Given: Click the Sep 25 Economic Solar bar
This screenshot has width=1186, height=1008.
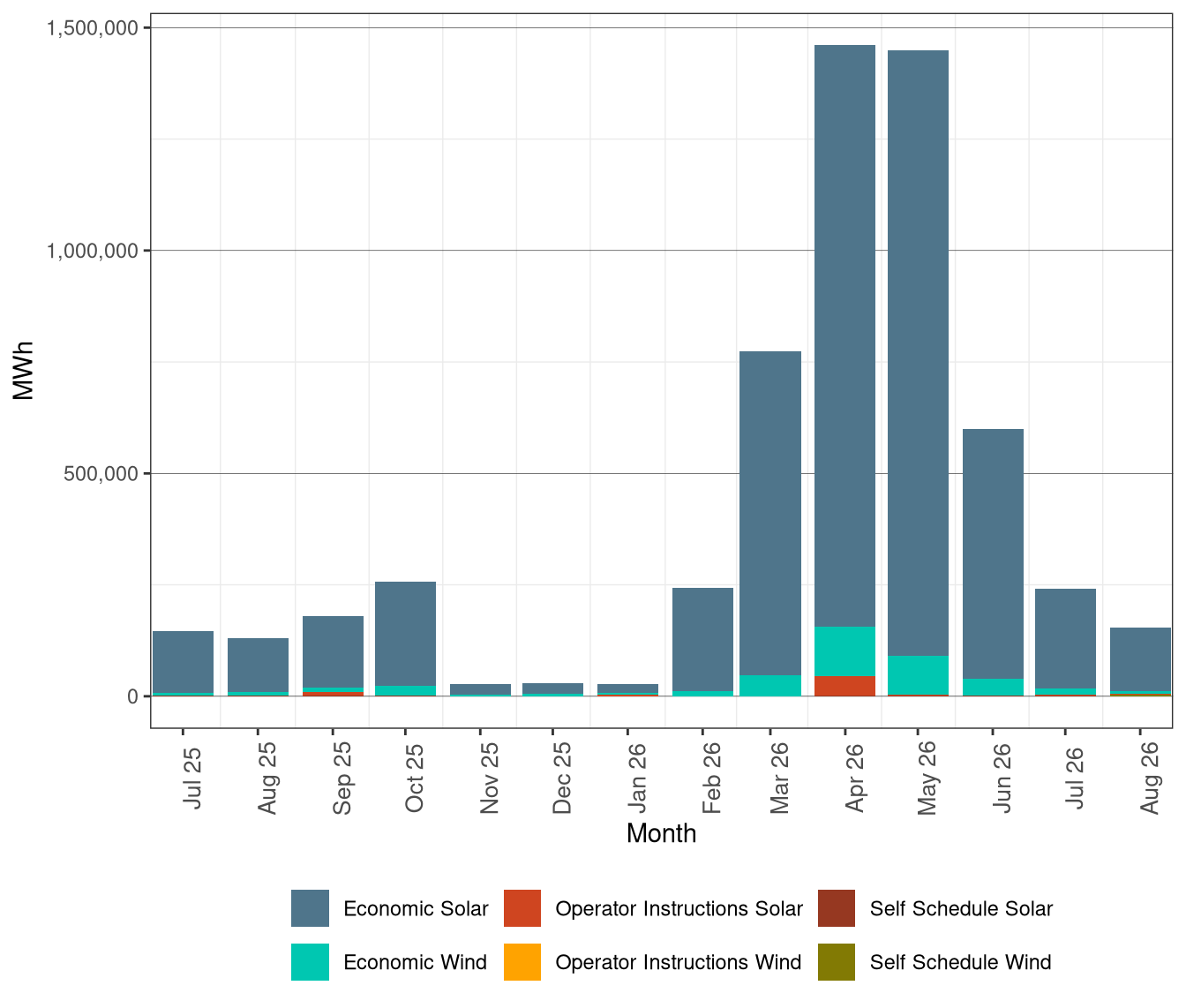Looking at the screenshot, I should pos(333,651).
